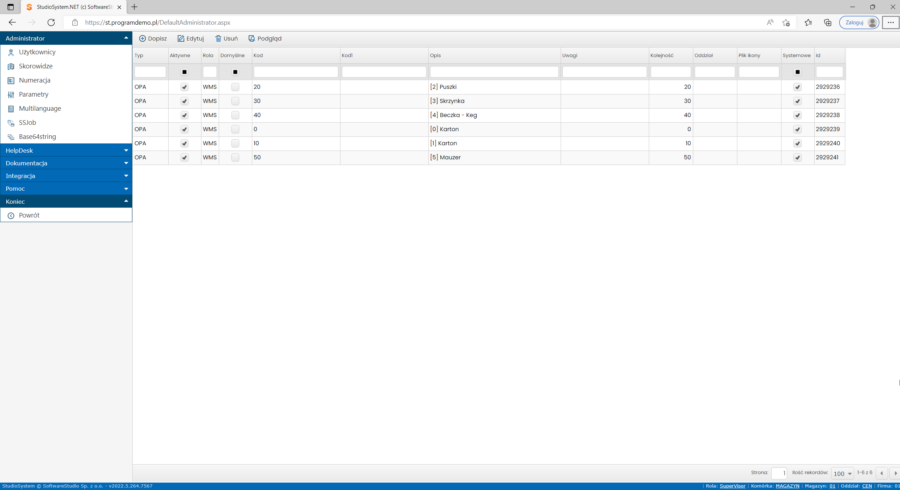Go back in browser history
Viewport: 900px width, 490px height.
click(x=12, y=22)
